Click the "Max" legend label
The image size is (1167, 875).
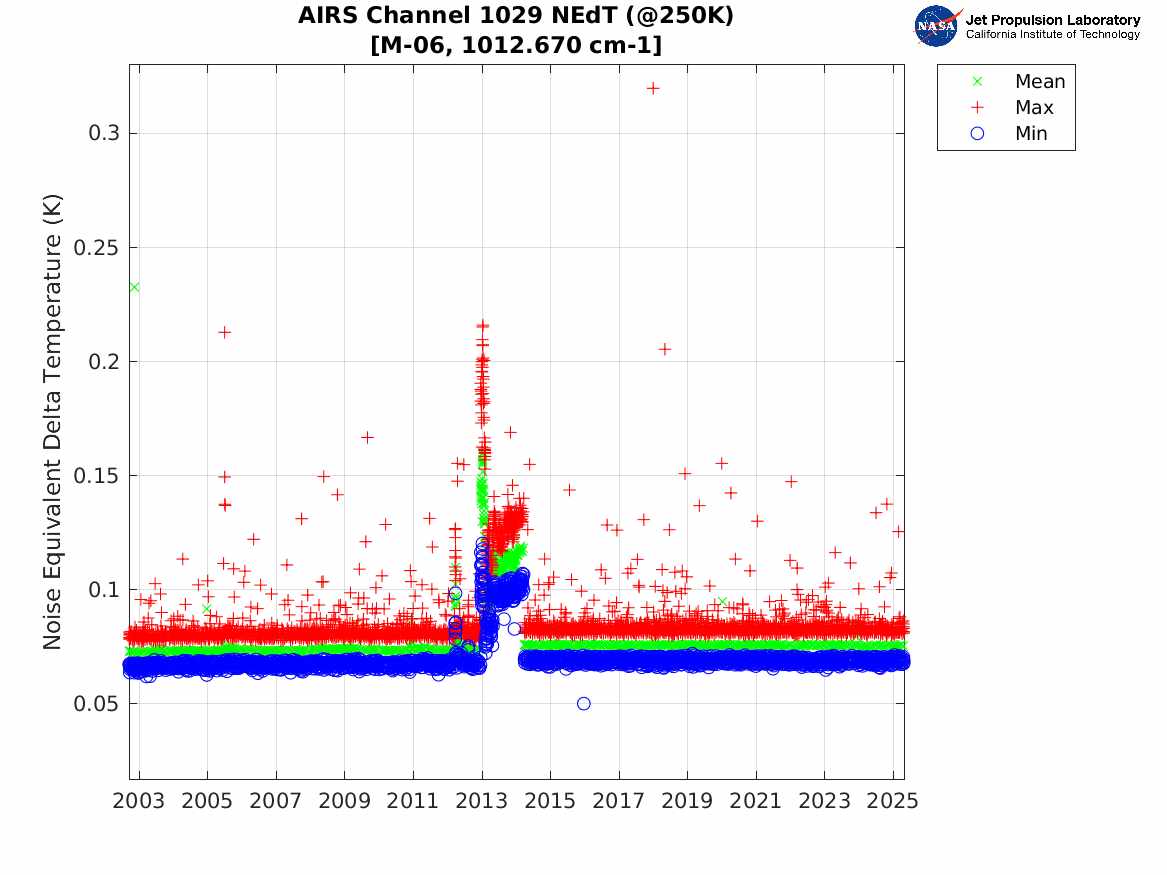[x=1034, y=107]
